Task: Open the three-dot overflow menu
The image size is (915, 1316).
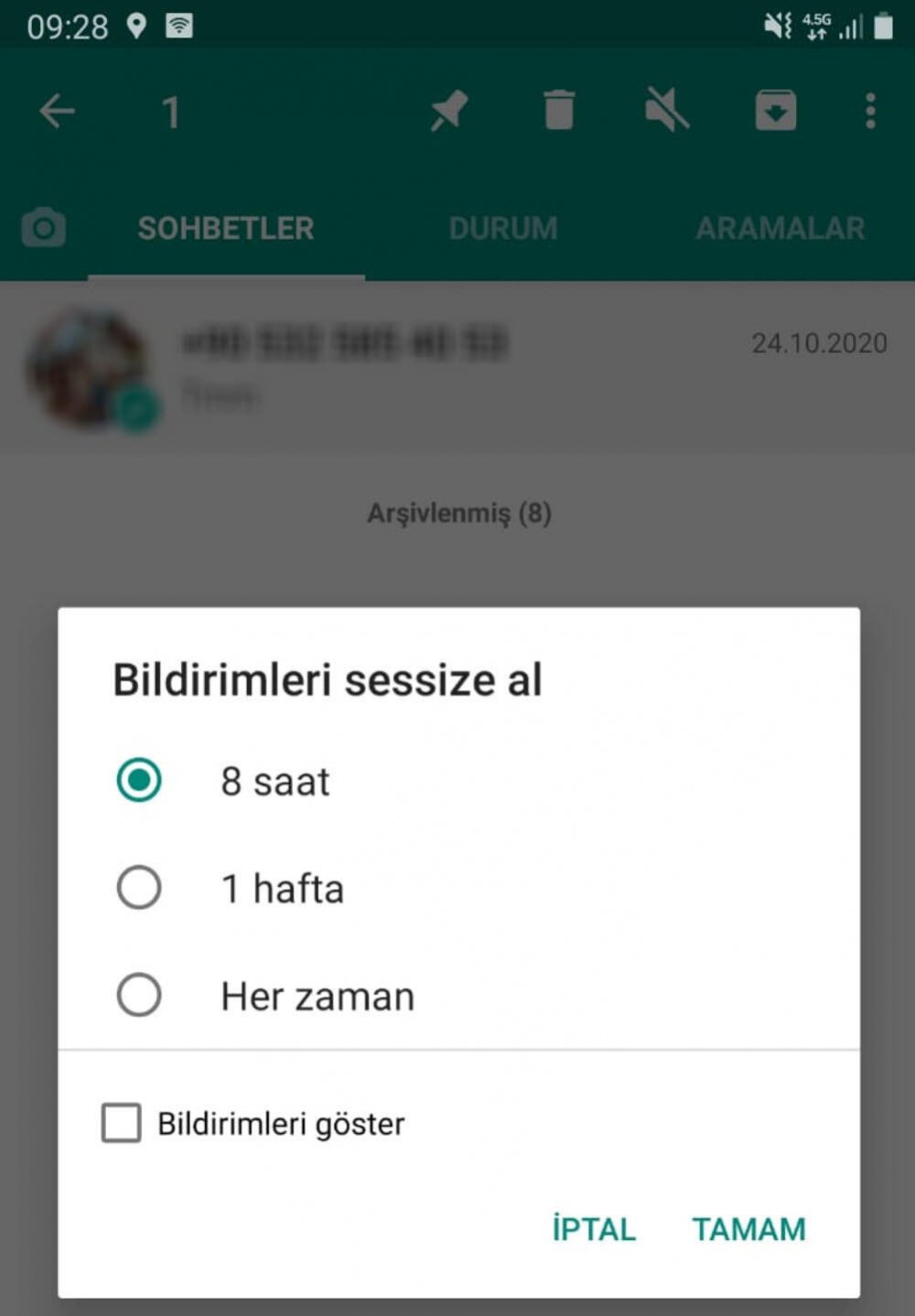Action: point(870,111)
